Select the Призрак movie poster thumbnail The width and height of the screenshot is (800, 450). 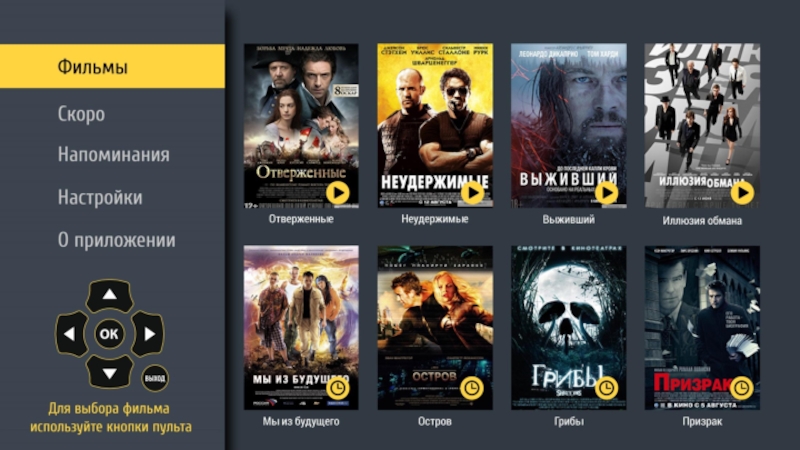coord(702,328)
